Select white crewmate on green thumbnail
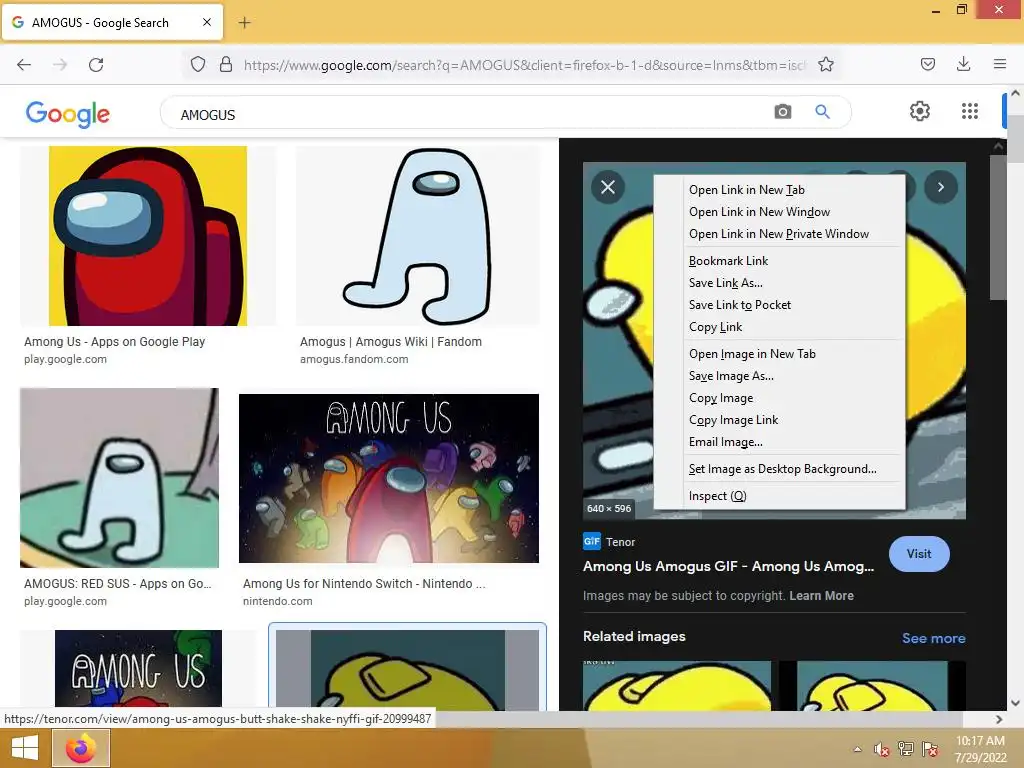The height and width of the screenshot is (768, 1024). coord(120,478)
